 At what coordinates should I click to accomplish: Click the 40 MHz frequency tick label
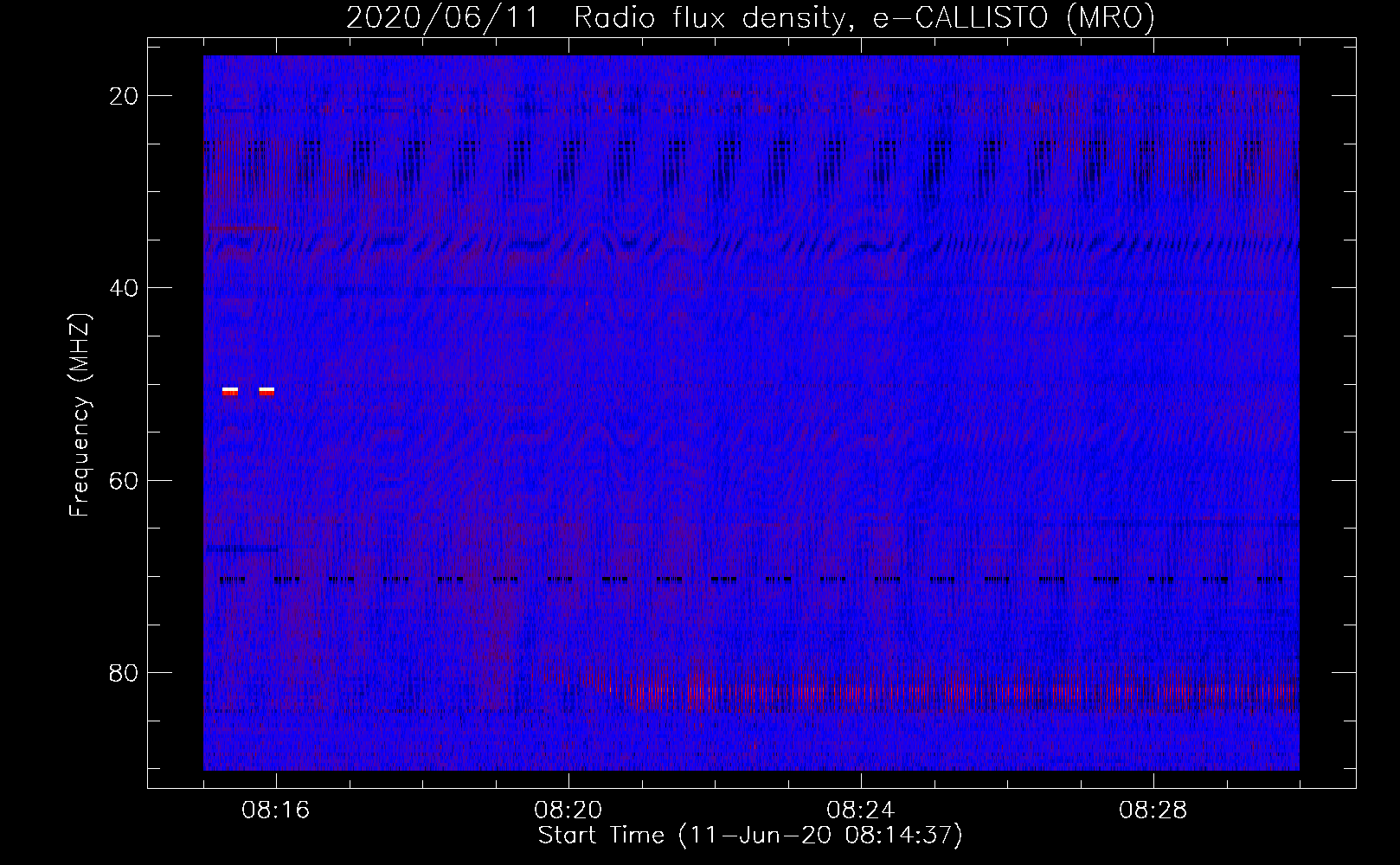[125, 288]
